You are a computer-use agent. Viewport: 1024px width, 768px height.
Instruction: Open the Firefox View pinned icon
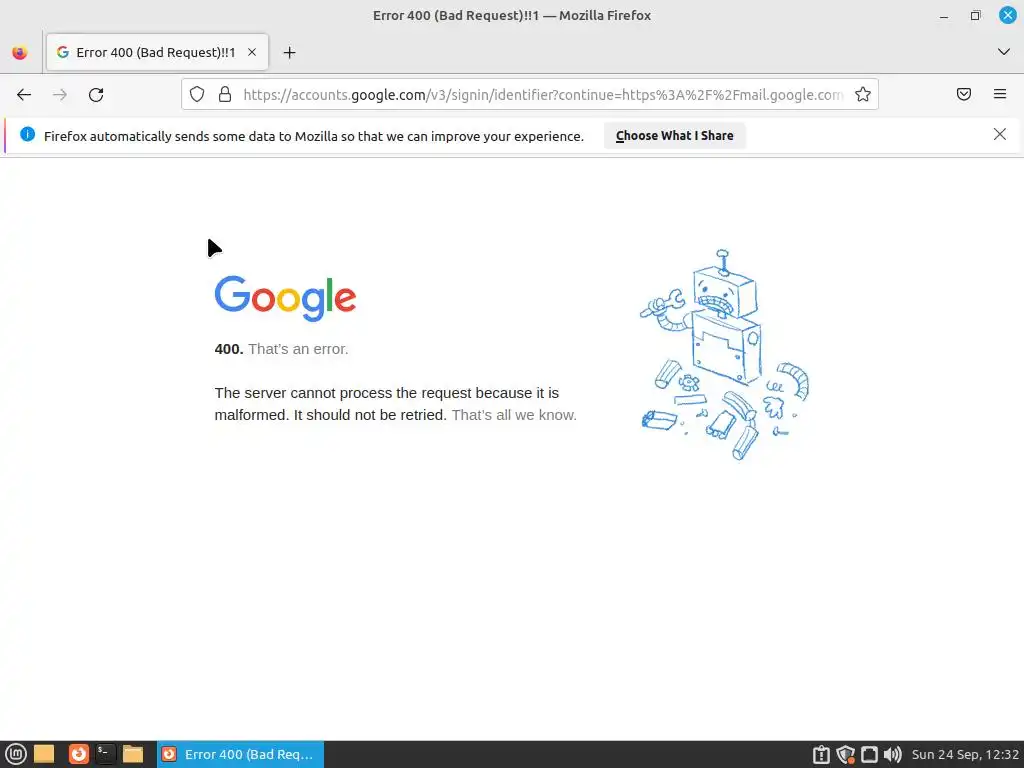(20, 52)
